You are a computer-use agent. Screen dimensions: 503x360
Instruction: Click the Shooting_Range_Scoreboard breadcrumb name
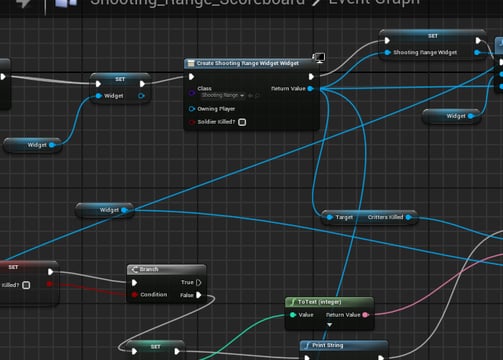pyautogui.click(x=197, y=3)
